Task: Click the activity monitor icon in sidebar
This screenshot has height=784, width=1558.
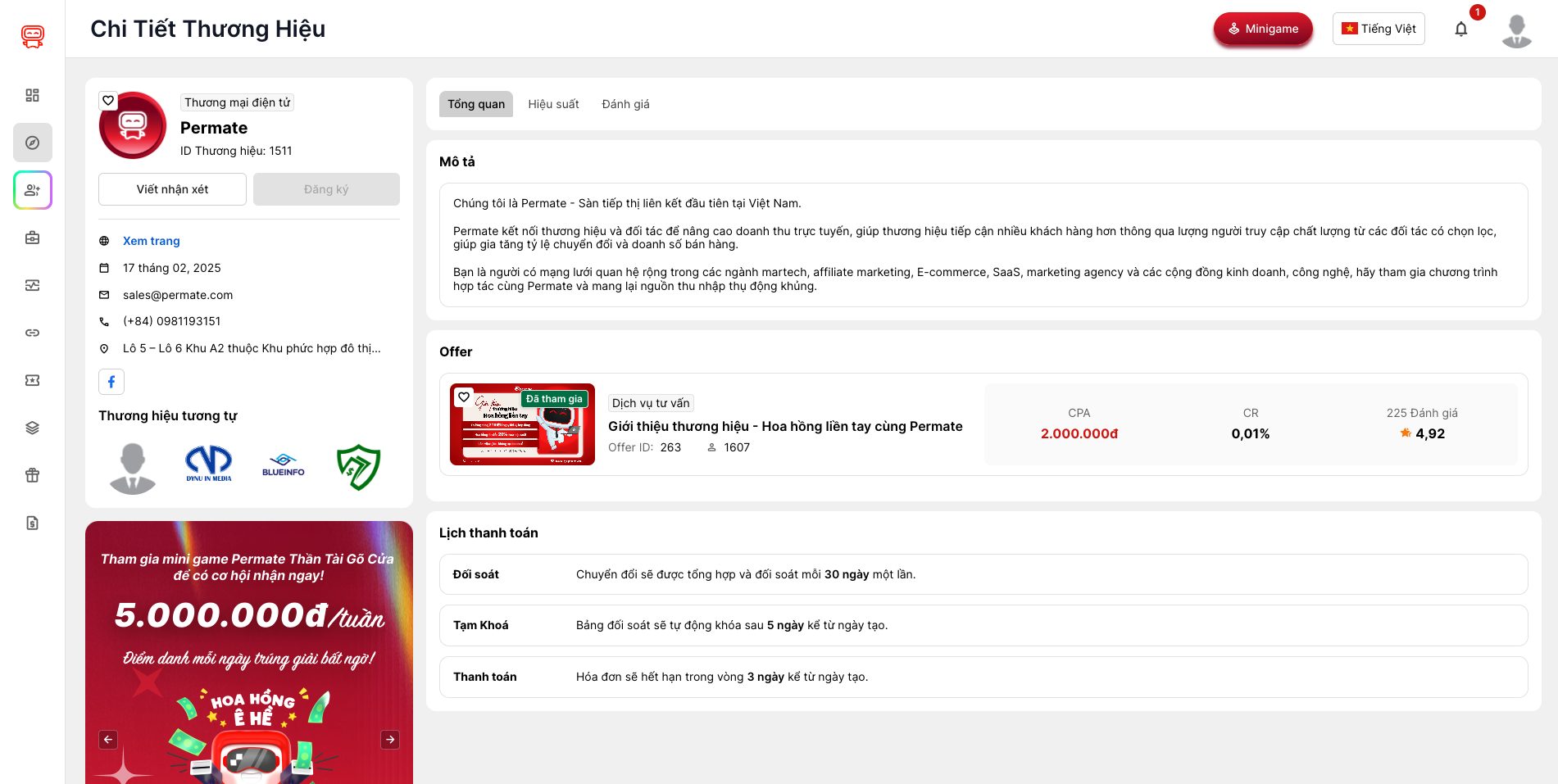Action: click(x=33, y=285)
